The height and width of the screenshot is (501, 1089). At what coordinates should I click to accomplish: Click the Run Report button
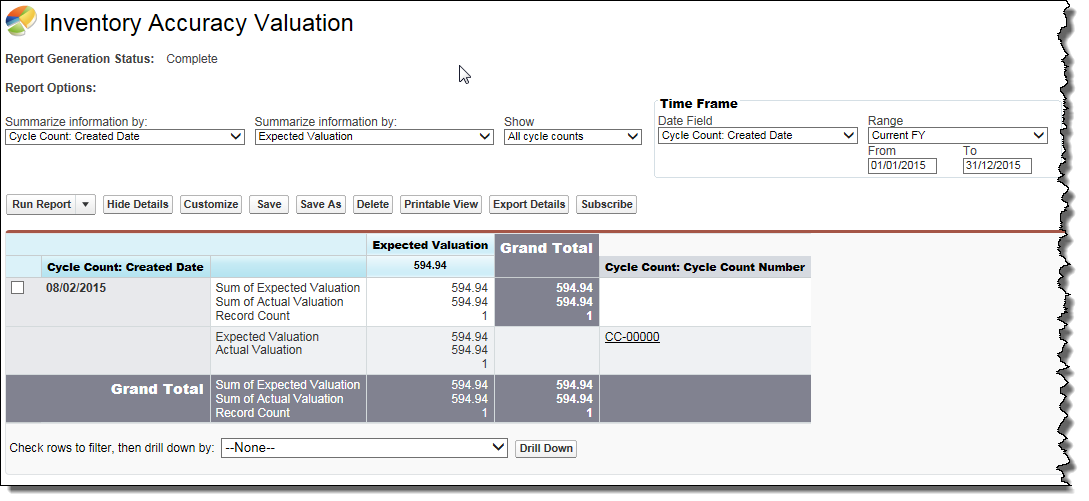pos(41,204)
